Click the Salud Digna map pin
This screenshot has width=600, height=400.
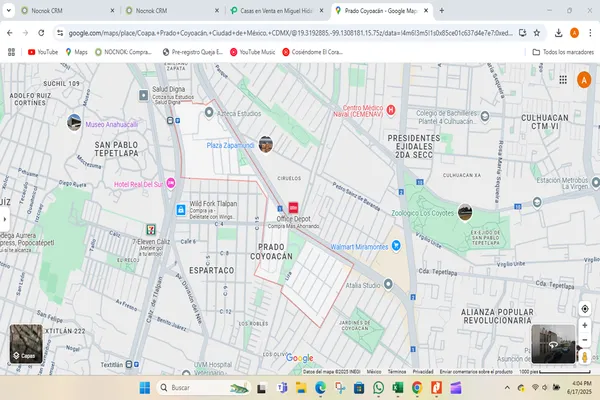click(x=143, y=95)
